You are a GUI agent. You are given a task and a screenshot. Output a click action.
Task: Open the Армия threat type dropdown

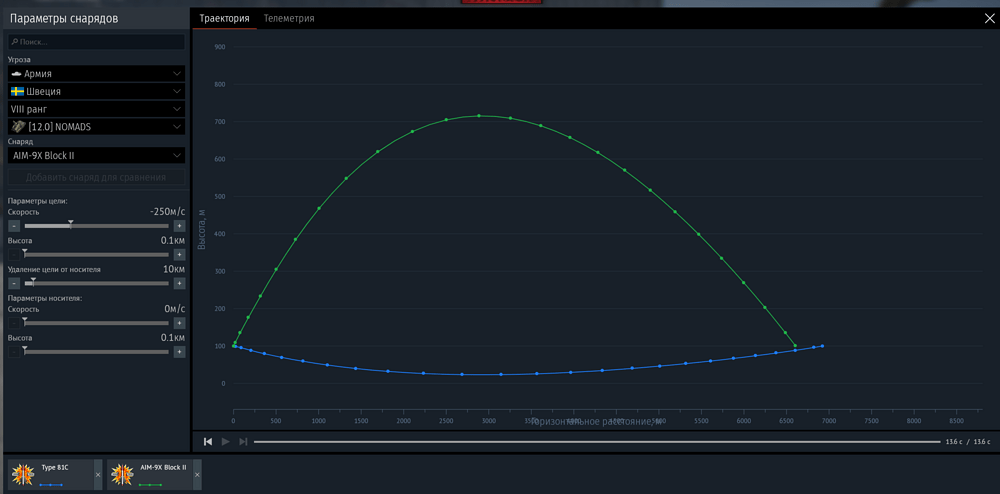pyautogui.click(x=97, y=73)
